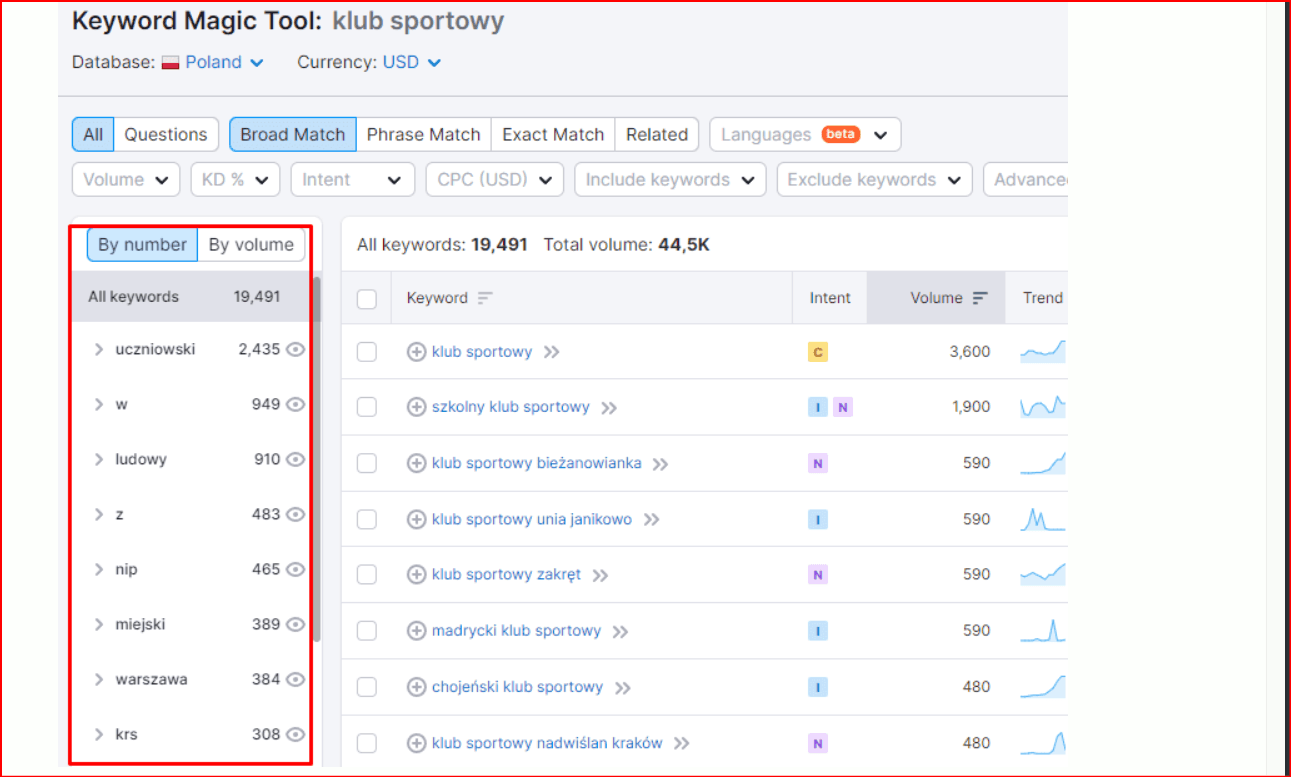Click double-arrow icon next to chojeński klub sportowy
Screen dimensions: 1291x777
click(x=623, y=688)
